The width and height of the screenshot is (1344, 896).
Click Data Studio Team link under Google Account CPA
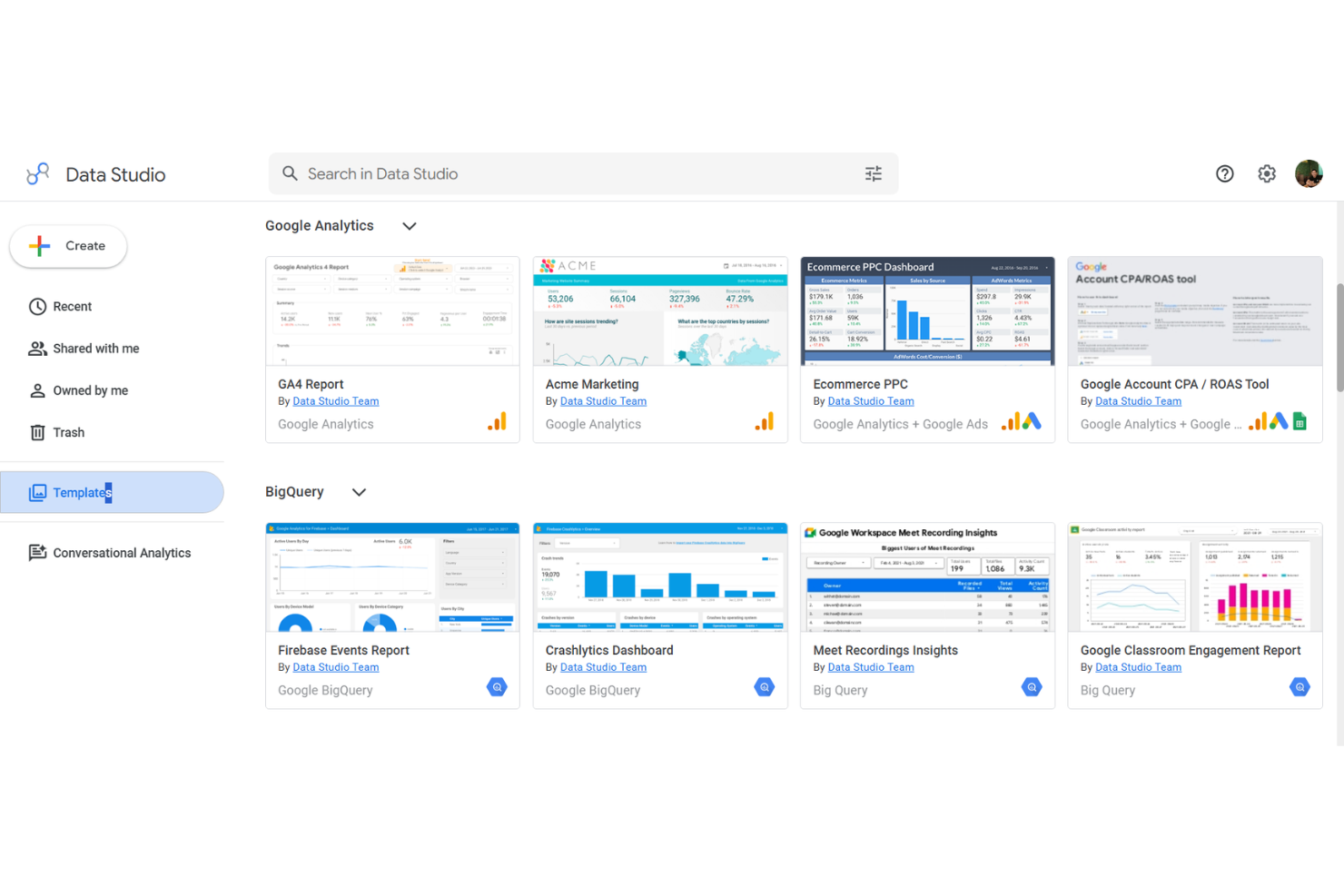click(x=1138, y=401)
